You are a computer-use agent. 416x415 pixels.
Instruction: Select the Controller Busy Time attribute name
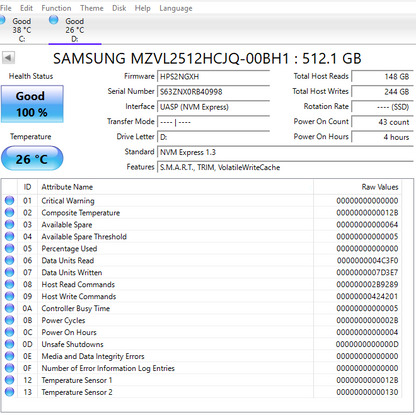76,309
